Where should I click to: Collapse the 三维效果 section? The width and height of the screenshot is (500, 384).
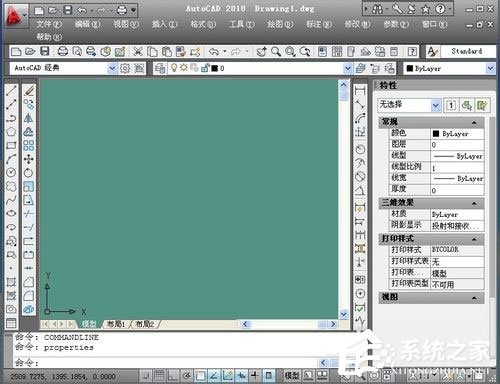pyautogui.click(x=474, y=203)
